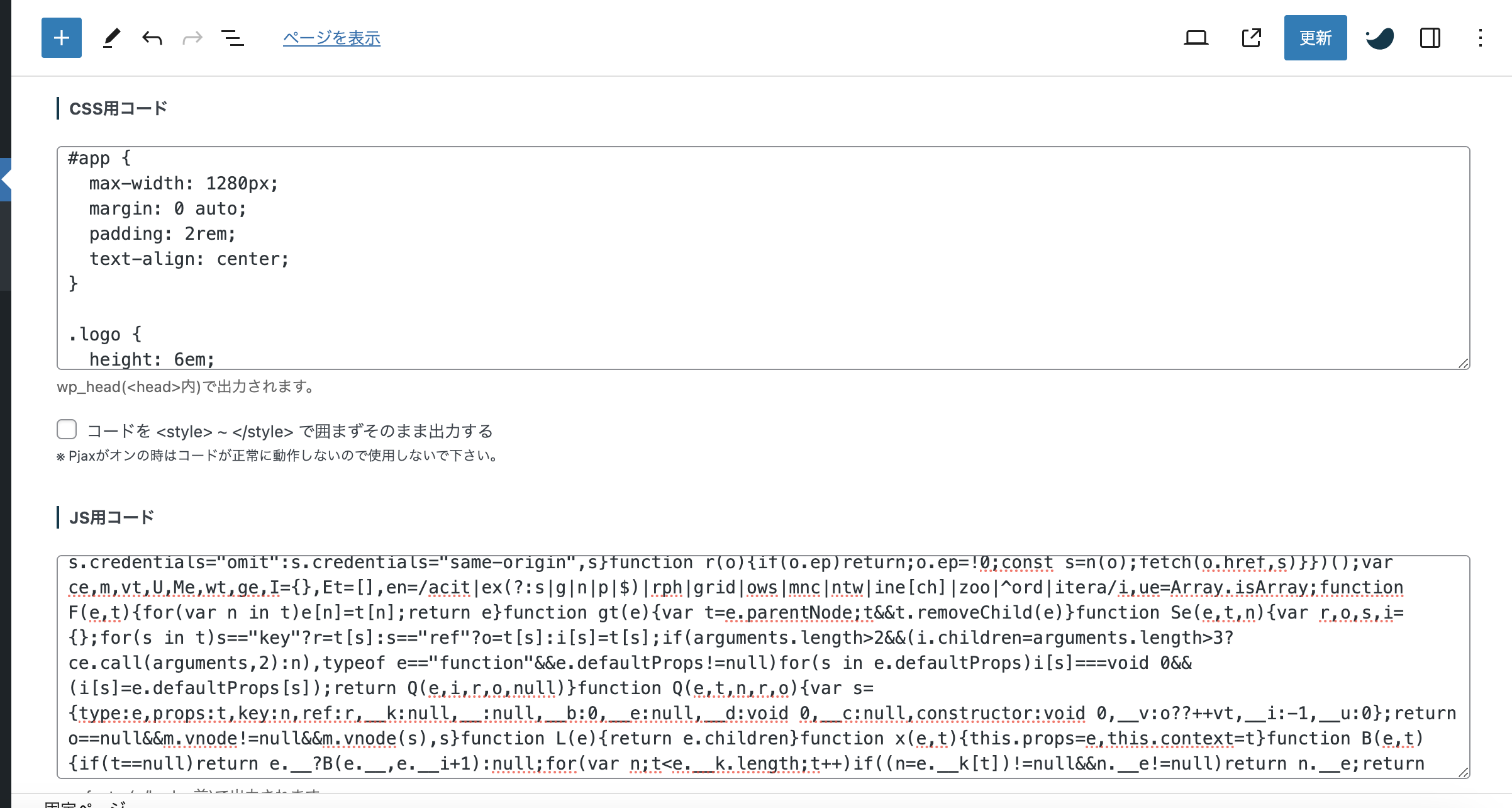The width and height of the screenshot is (1512, 808).
Task: Click the dark swirl plugin icon
Action: 1380,38
